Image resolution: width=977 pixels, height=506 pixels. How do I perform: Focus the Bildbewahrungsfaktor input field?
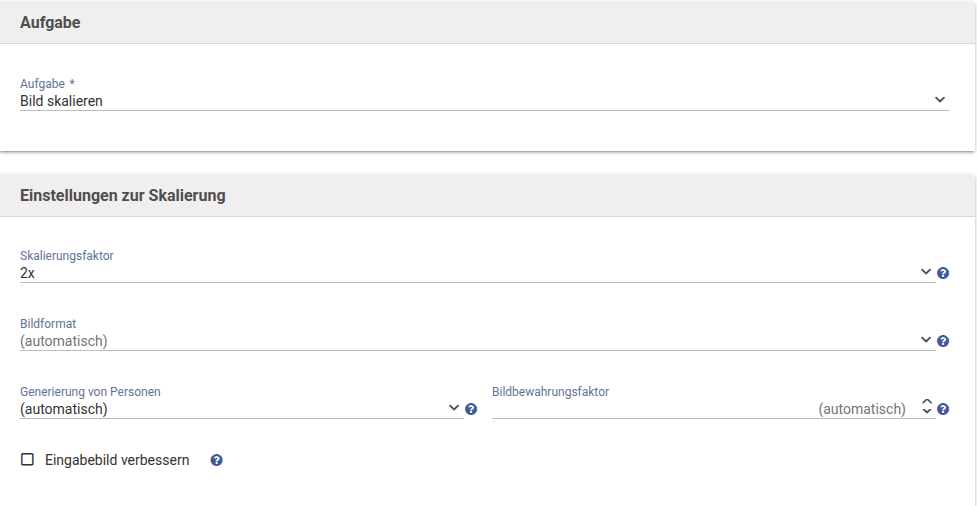[x=700, y=409]
